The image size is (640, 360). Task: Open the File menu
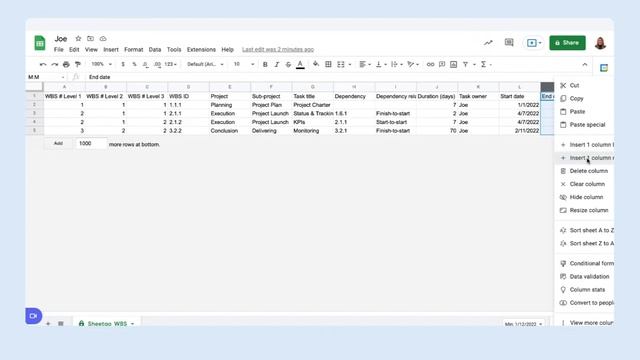59,49
